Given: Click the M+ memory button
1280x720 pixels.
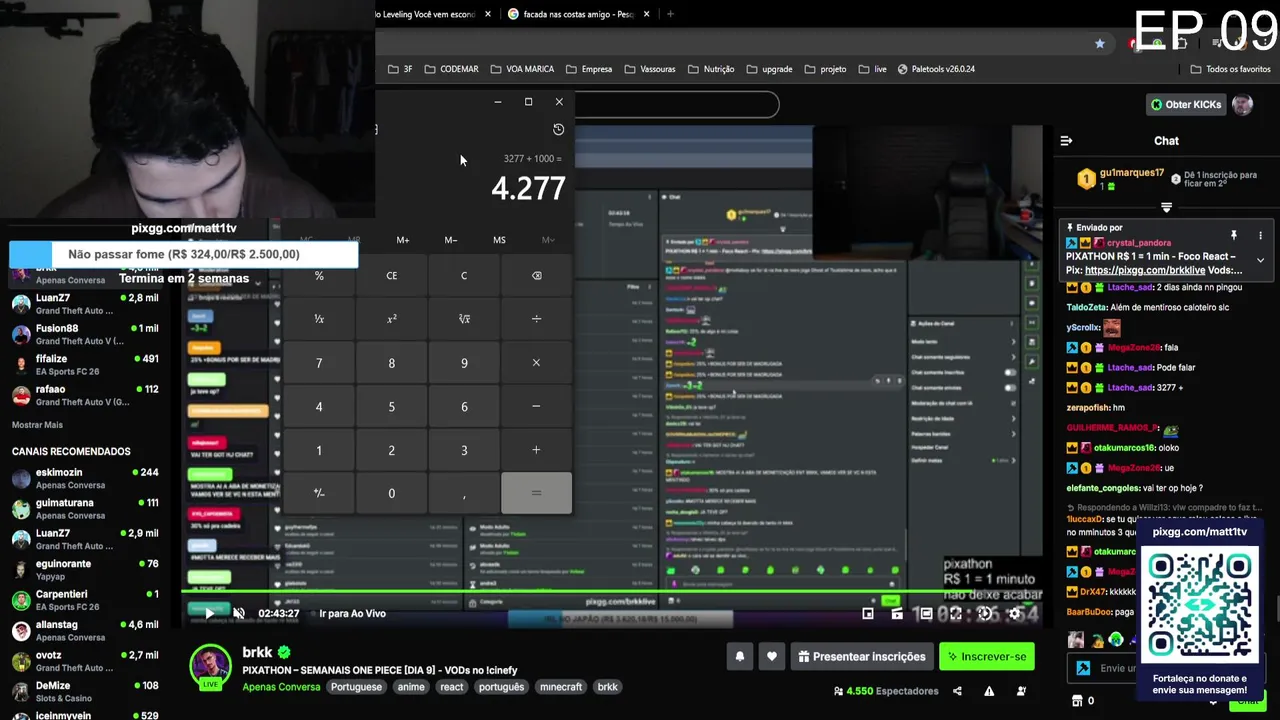Looking at the screenshot, I should coord(402,240).
